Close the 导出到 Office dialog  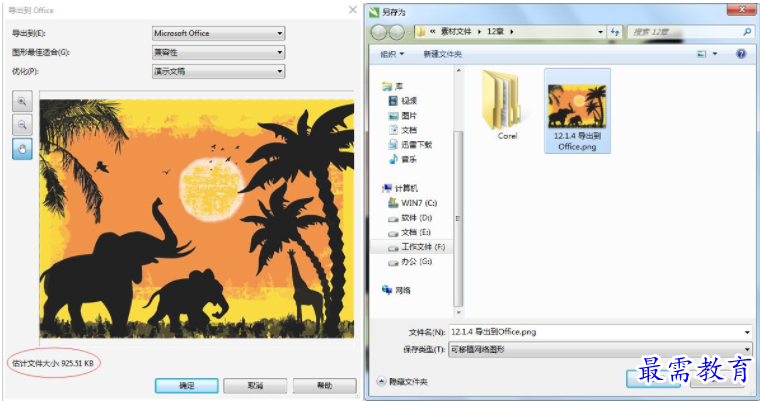click(x=353, y=10)
